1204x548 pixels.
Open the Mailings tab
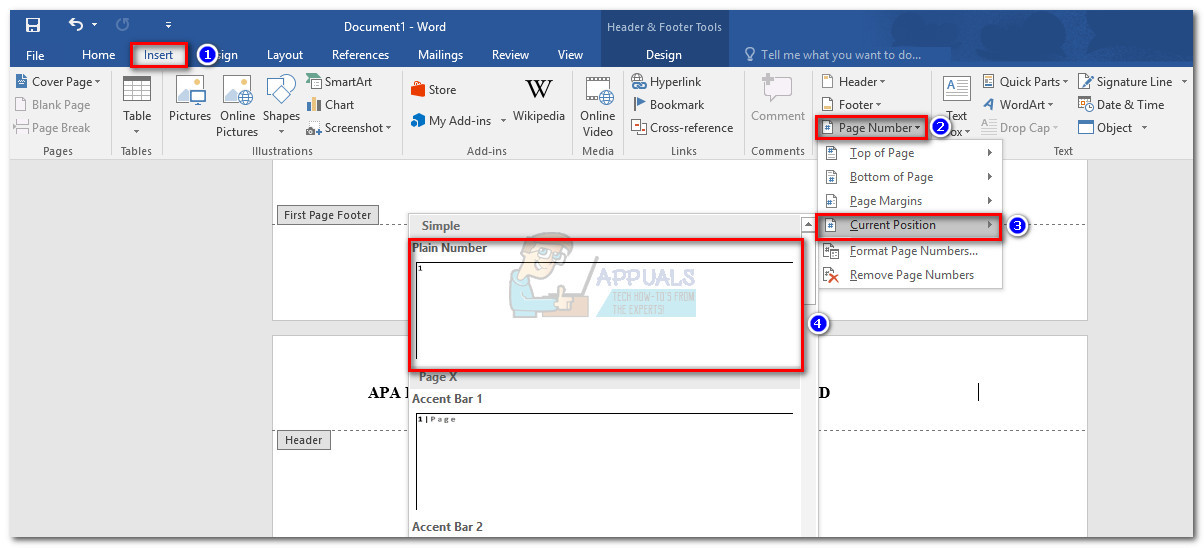pos(440,55)
